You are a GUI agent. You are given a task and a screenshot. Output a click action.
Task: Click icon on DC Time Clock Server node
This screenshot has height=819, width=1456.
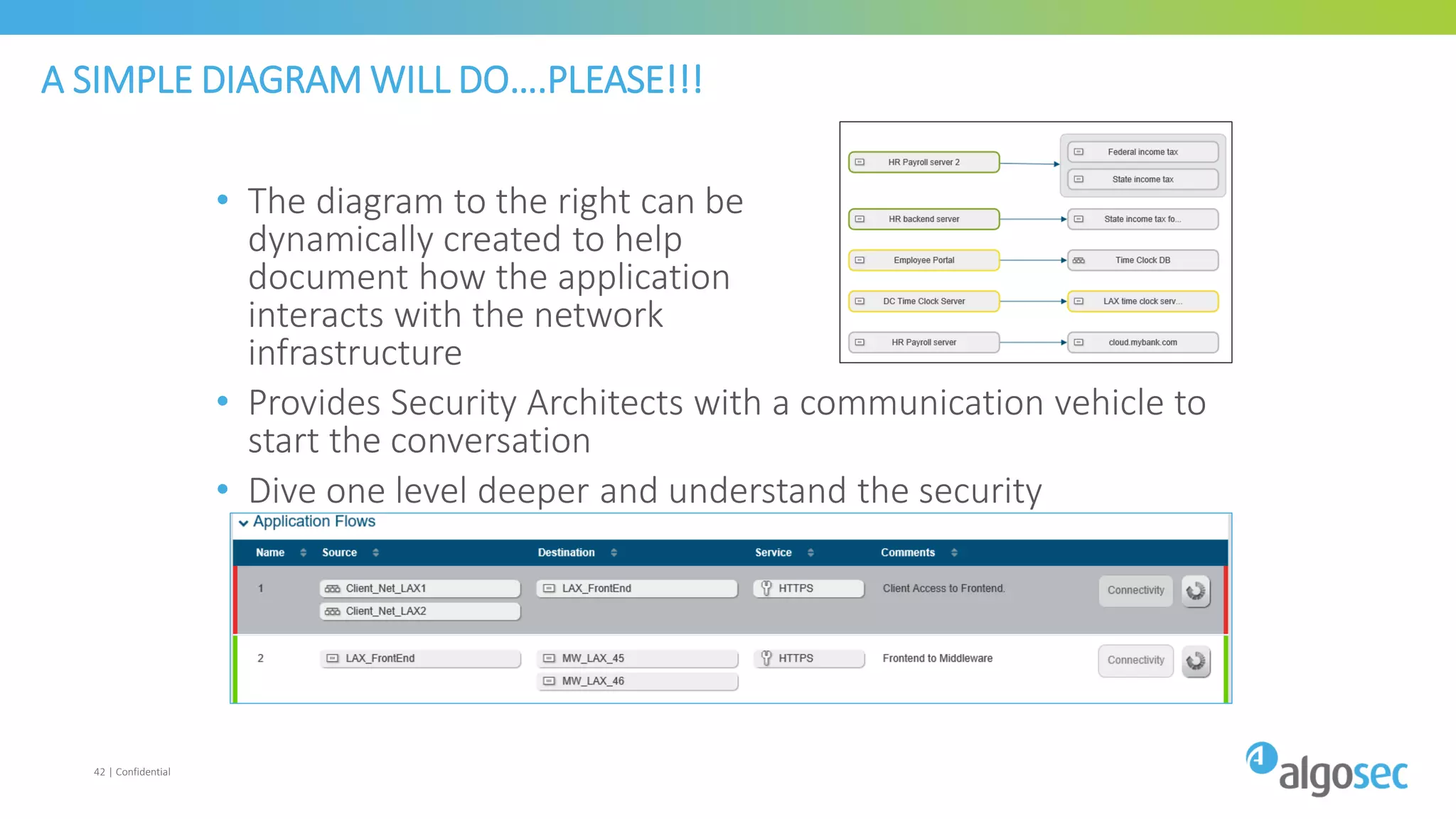point(860,301)
